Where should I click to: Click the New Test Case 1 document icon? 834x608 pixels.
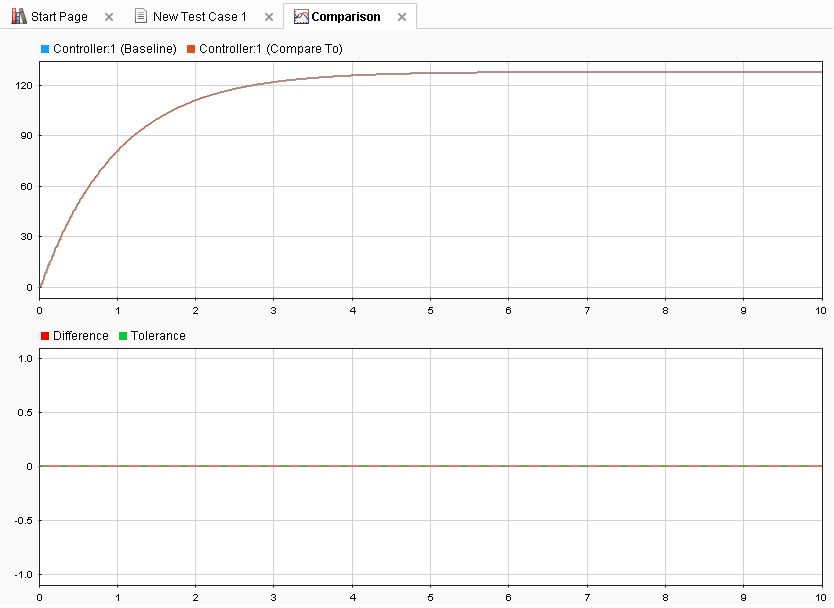click(x=140, y=16)
